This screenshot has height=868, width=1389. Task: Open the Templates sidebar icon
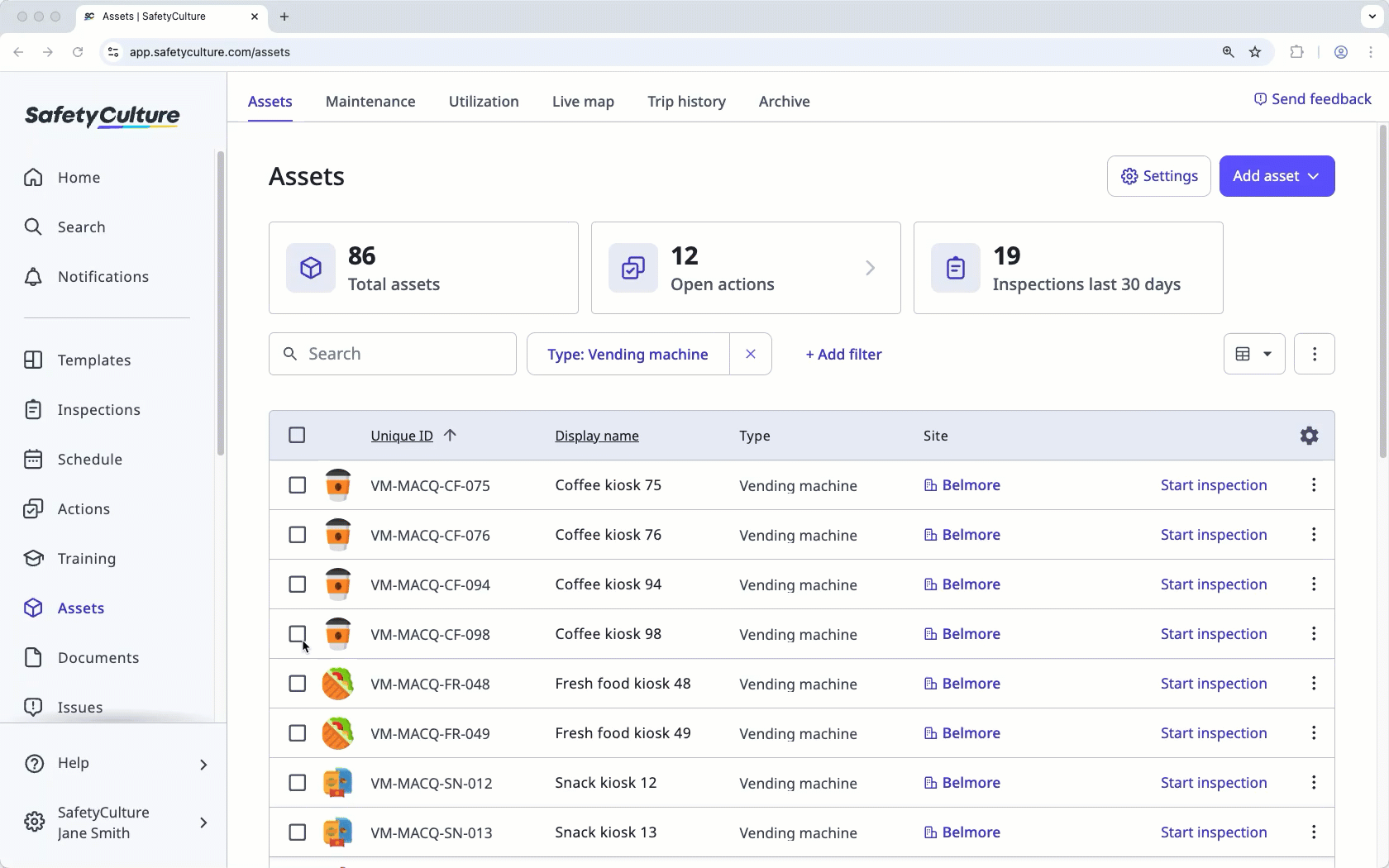tap(33, 360)
